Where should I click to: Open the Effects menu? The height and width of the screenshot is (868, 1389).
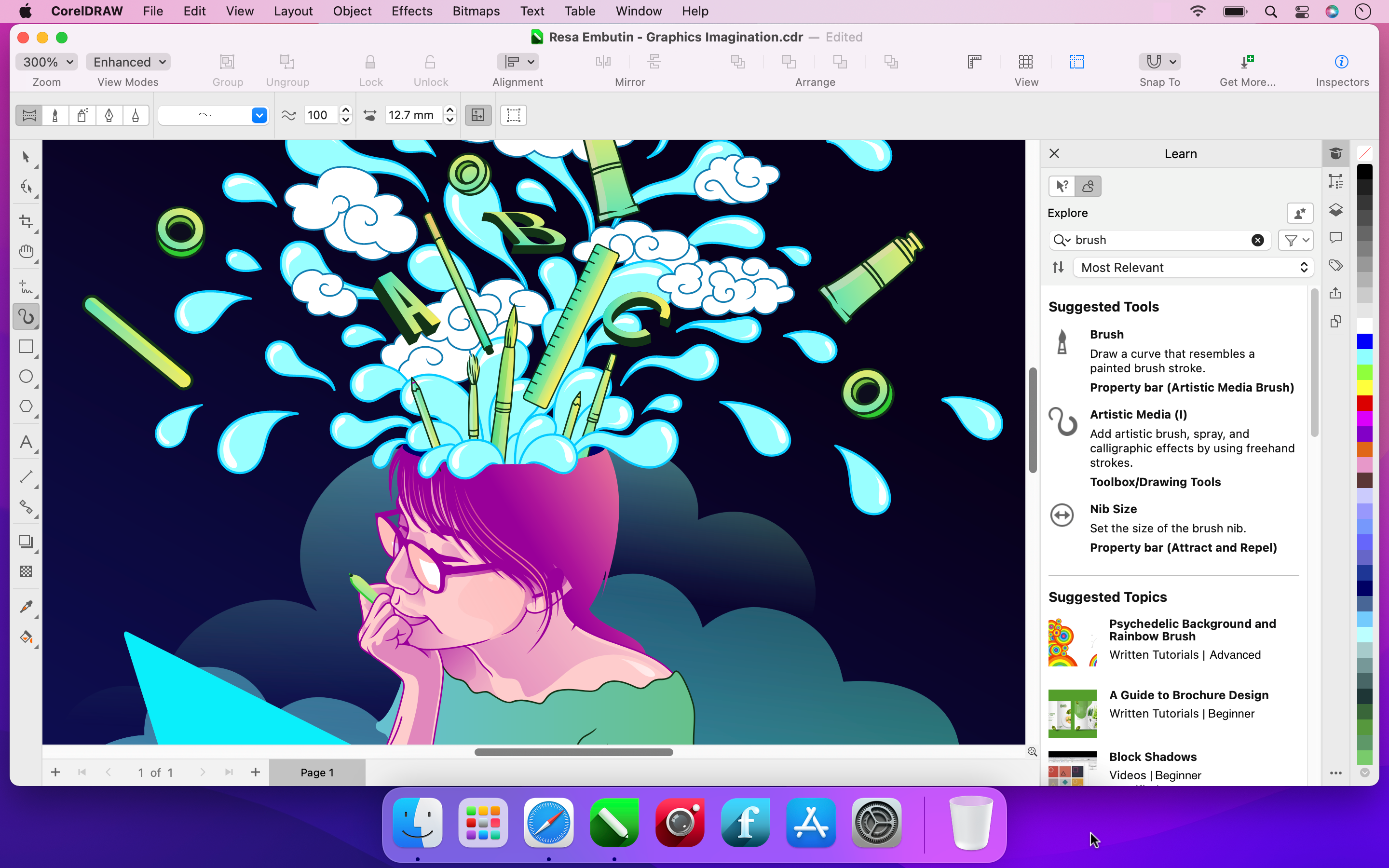[x=411, y=11]
